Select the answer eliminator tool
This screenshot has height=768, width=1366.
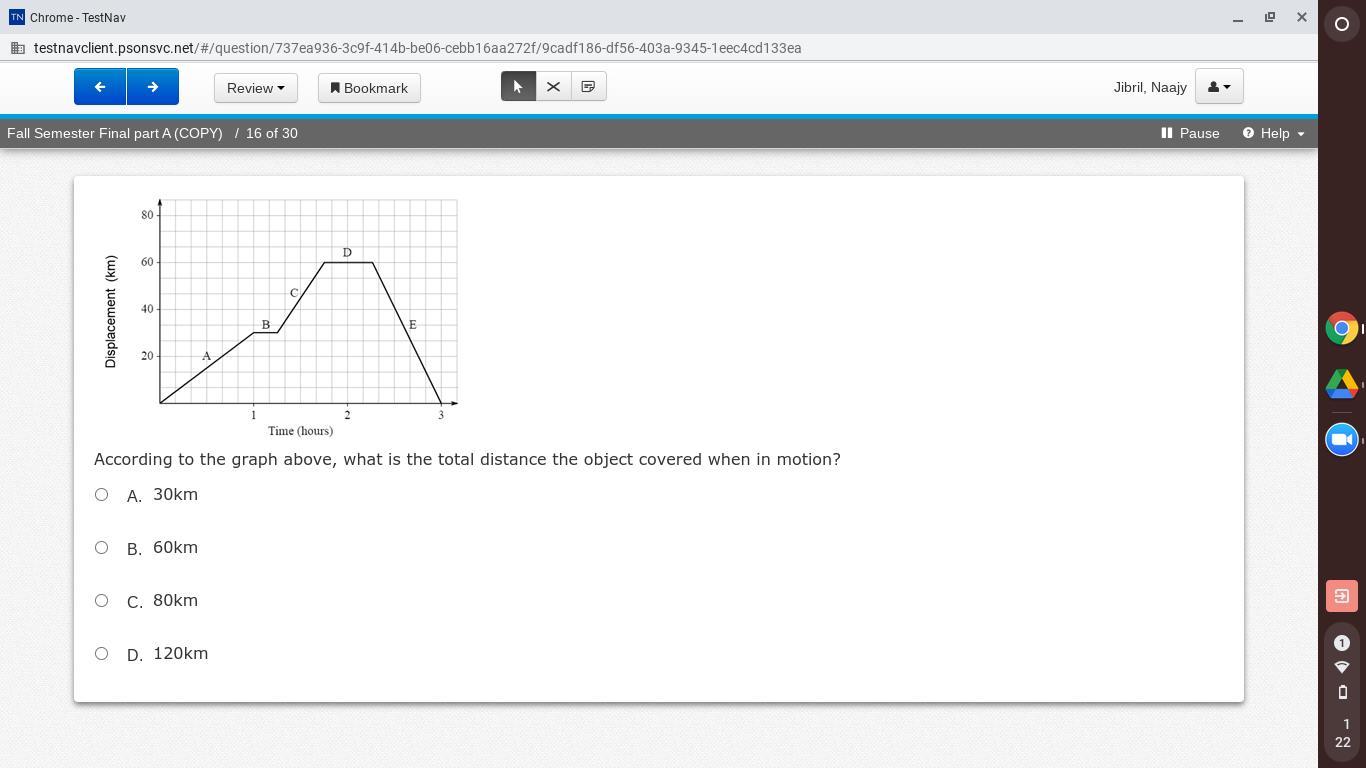point(553,87)
